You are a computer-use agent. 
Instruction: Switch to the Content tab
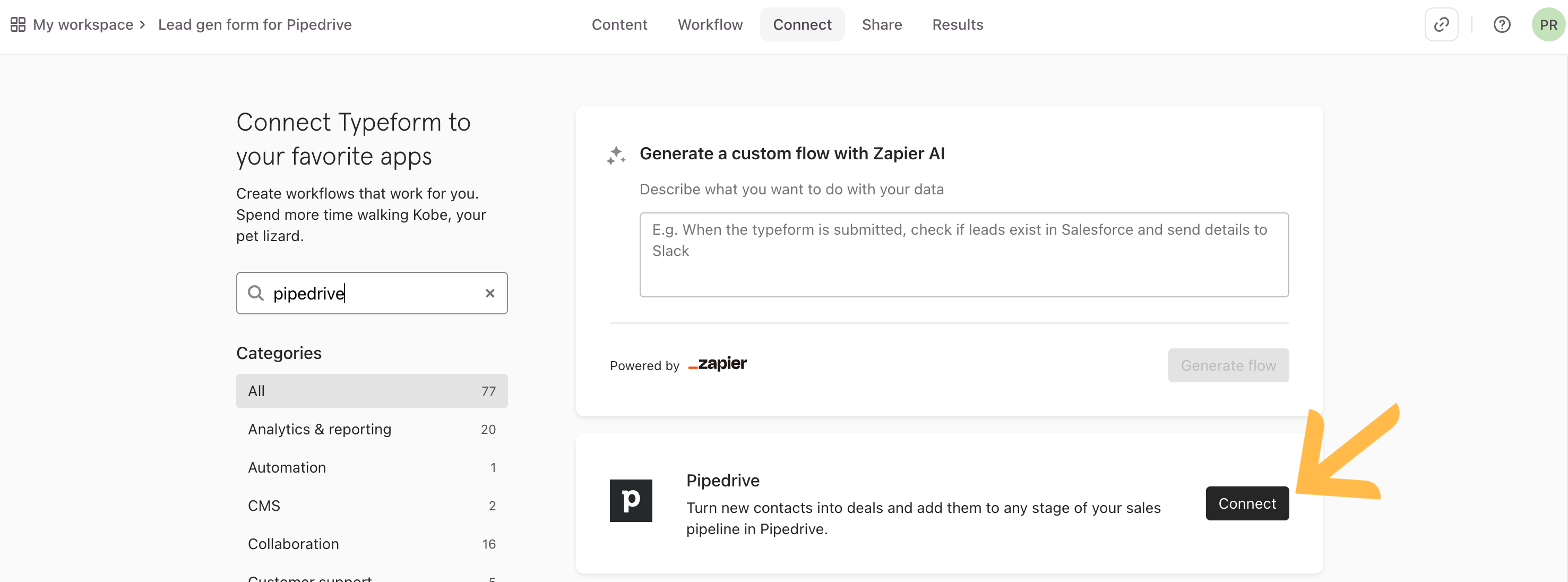click(x=619, y=24)
